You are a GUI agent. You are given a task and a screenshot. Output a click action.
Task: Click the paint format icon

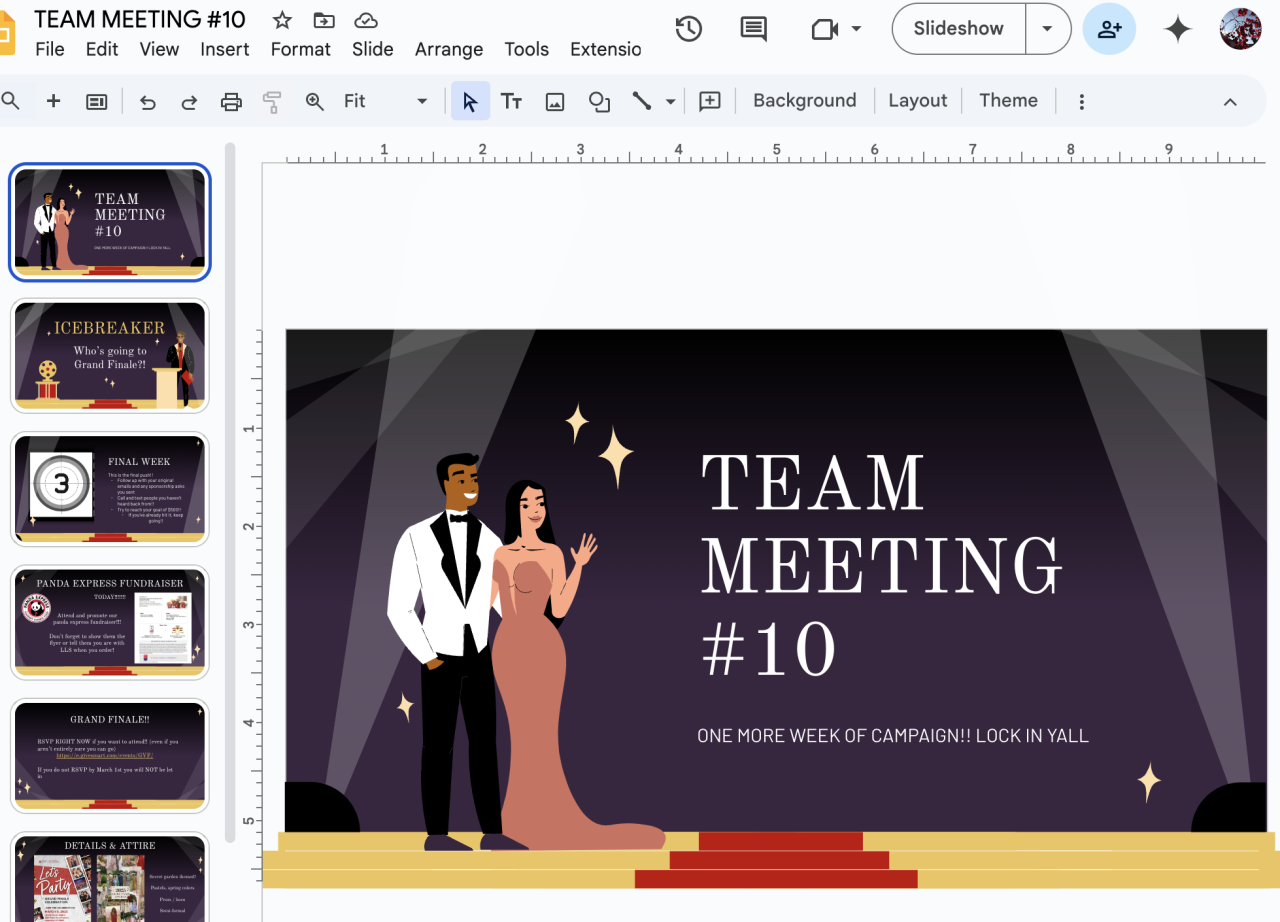click(272, 101)
